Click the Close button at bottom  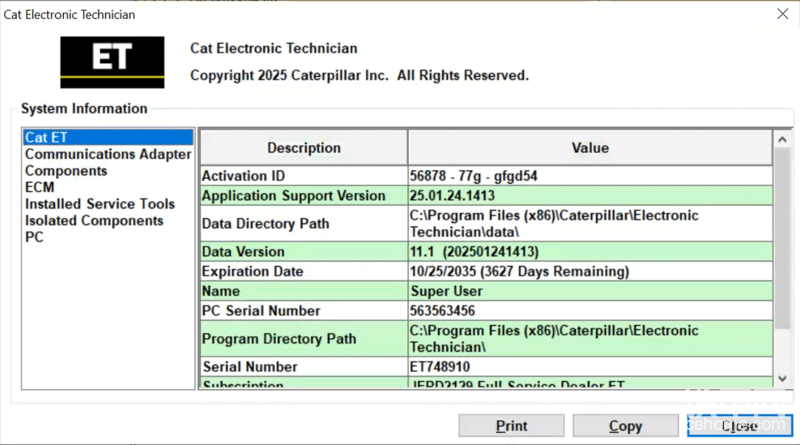coord(739,426)
